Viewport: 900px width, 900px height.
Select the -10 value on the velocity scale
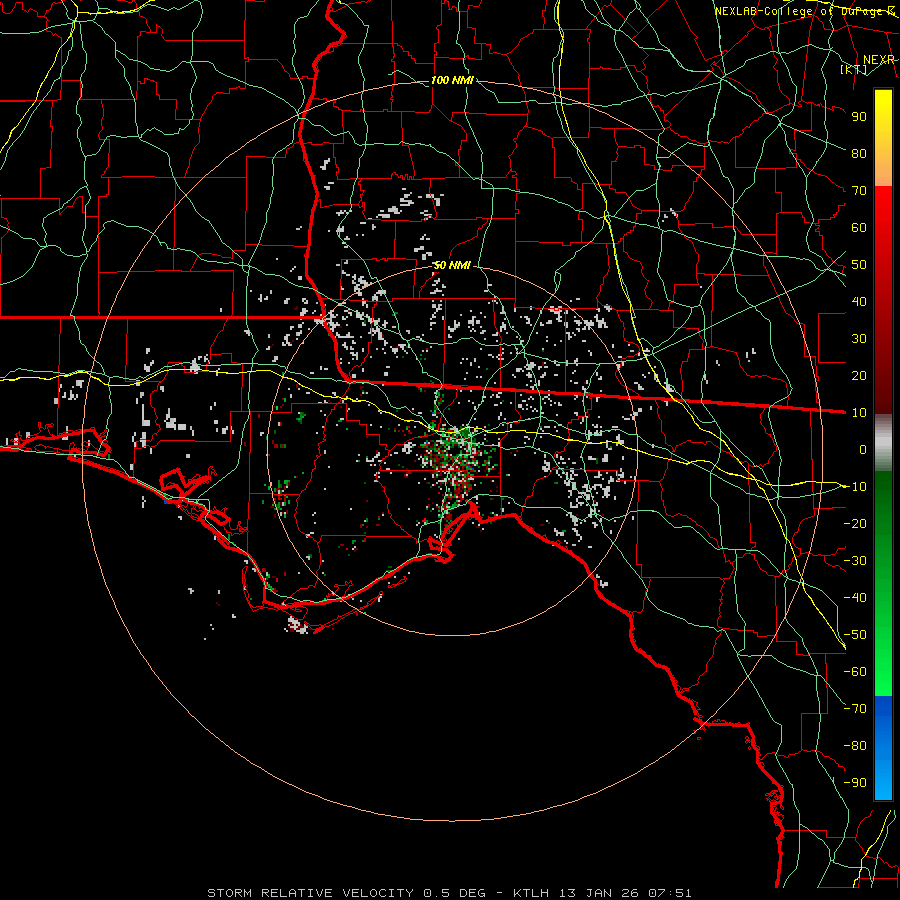pos(855,487)
